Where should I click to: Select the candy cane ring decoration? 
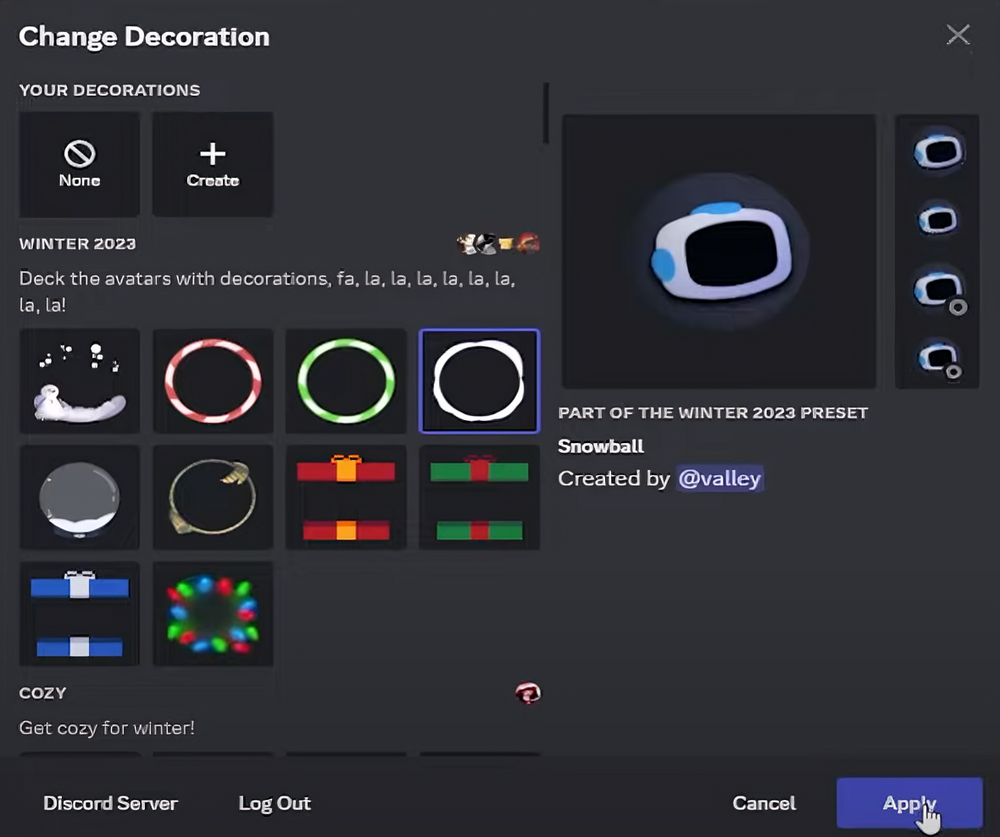click(x=212, y=381)
